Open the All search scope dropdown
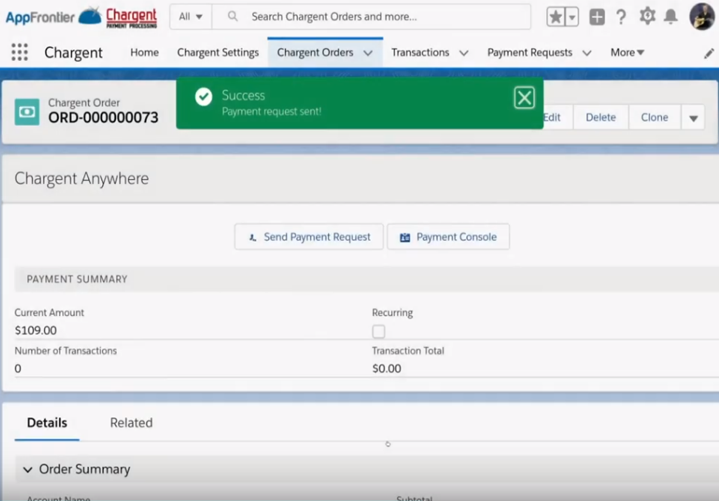This screenshot has width=719, height=501. pos(190,17)
